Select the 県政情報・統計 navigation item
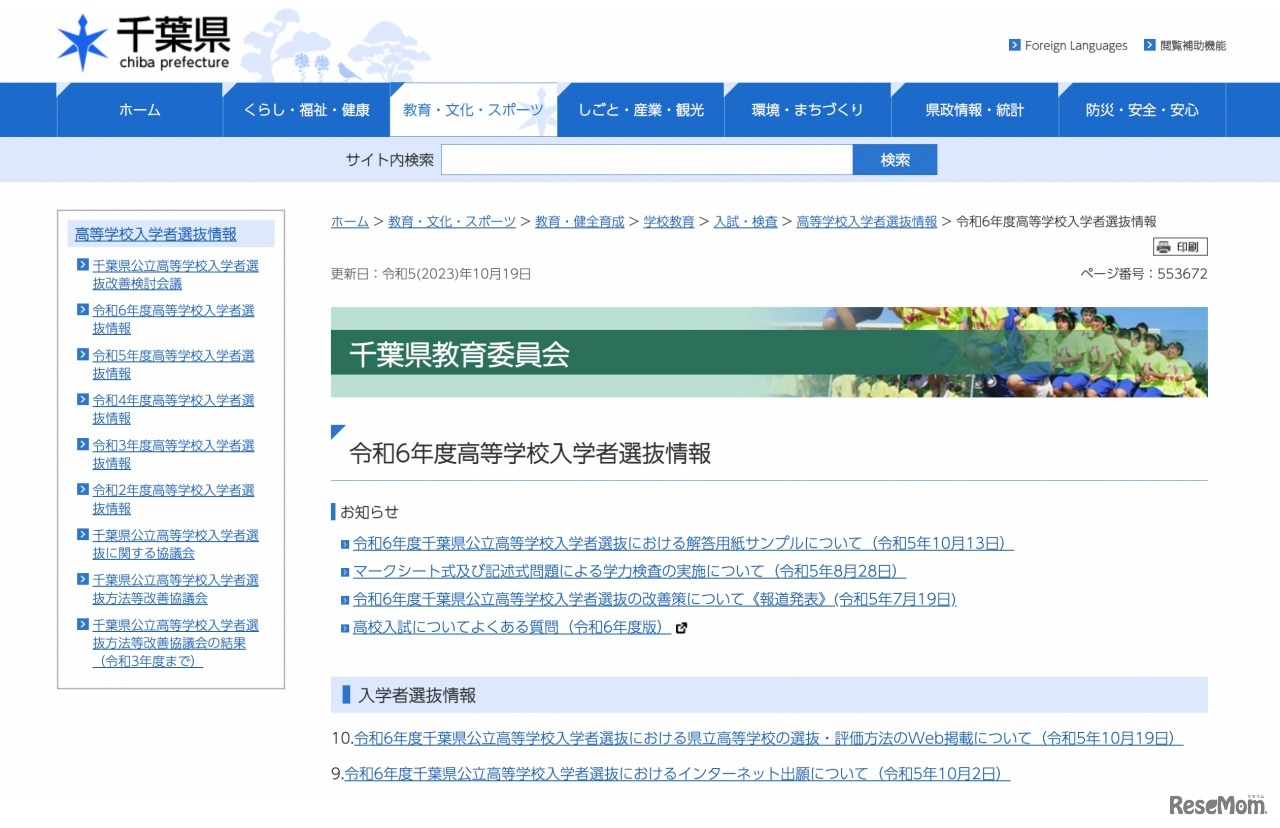 [975, 109]
